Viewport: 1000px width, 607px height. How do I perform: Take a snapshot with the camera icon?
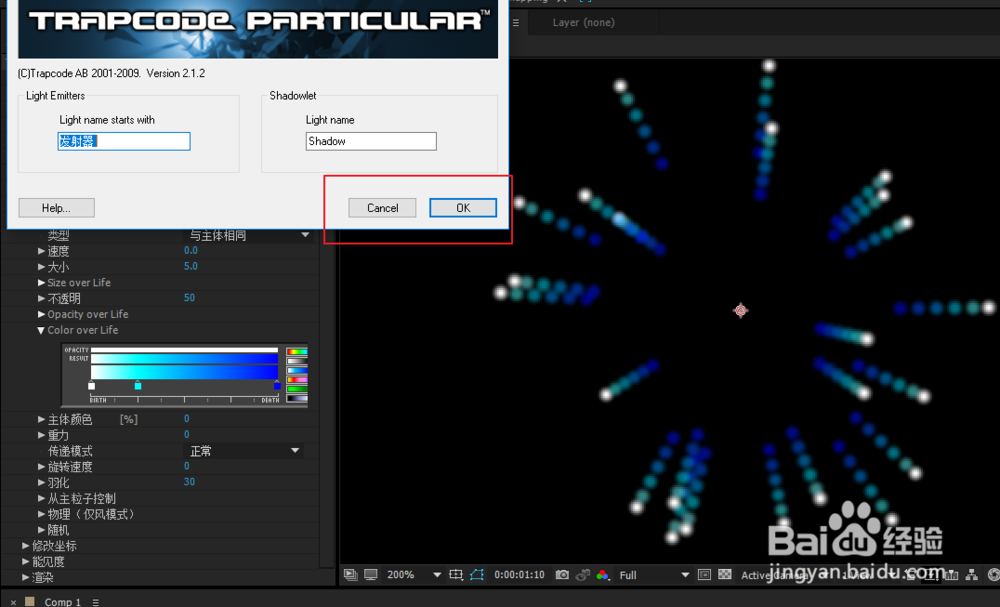[562, 574]
